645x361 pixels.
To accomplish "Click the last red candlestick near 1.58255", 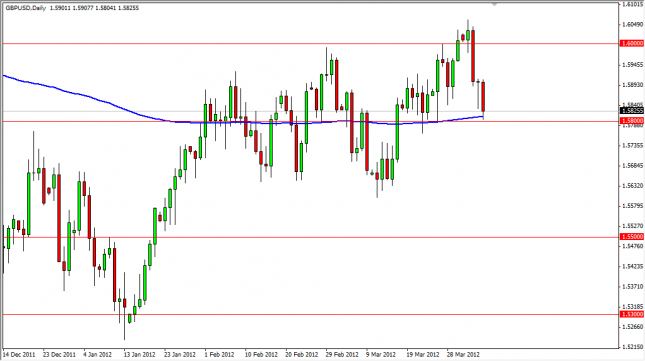I will pos(483,97).
